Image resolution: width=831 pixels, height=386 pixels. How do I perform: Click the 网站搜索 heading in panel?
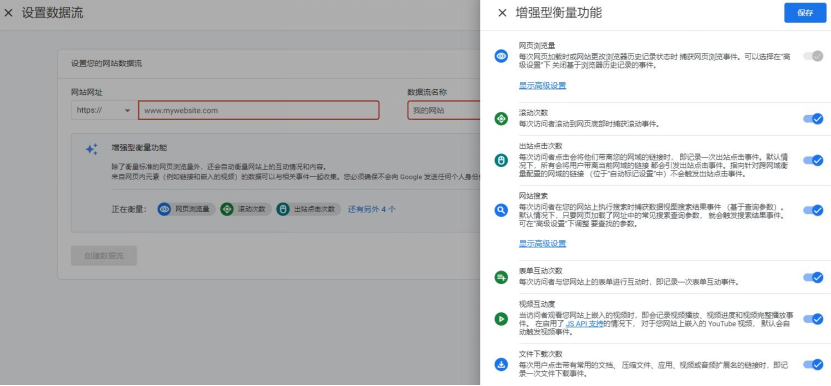(x=533, y=196)
